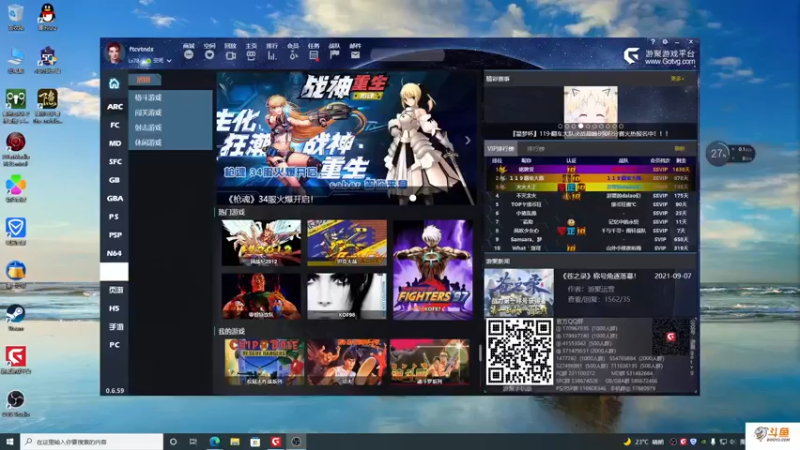Select PC category in sidebar
800x450 pixels.
[x=115, y=345]
